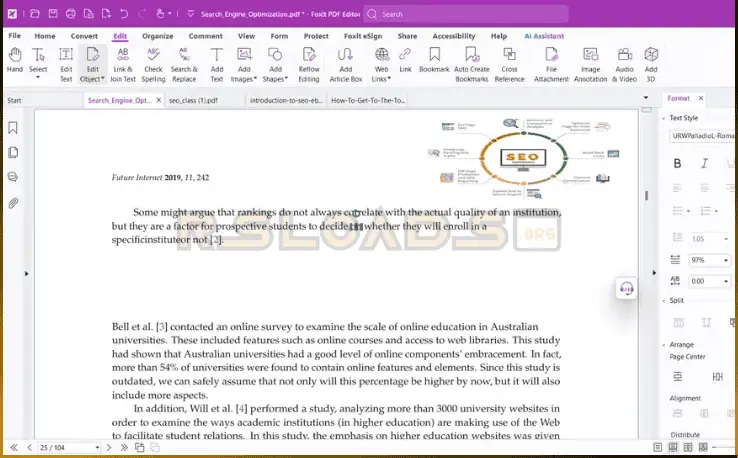
Task: Open the character spacing 0.00 dropdown
Action: coord(725,281)
